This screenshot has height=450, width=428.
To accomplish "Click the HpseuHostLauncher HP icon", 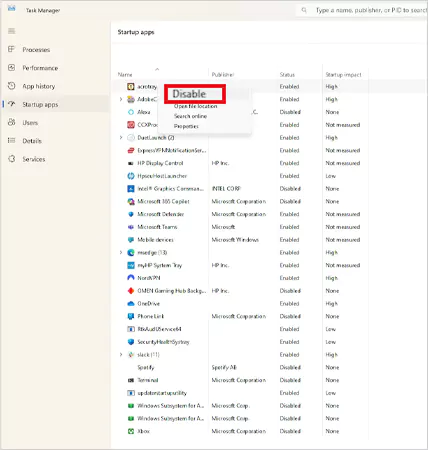I will pyautogui.click(x=131, y=176).
